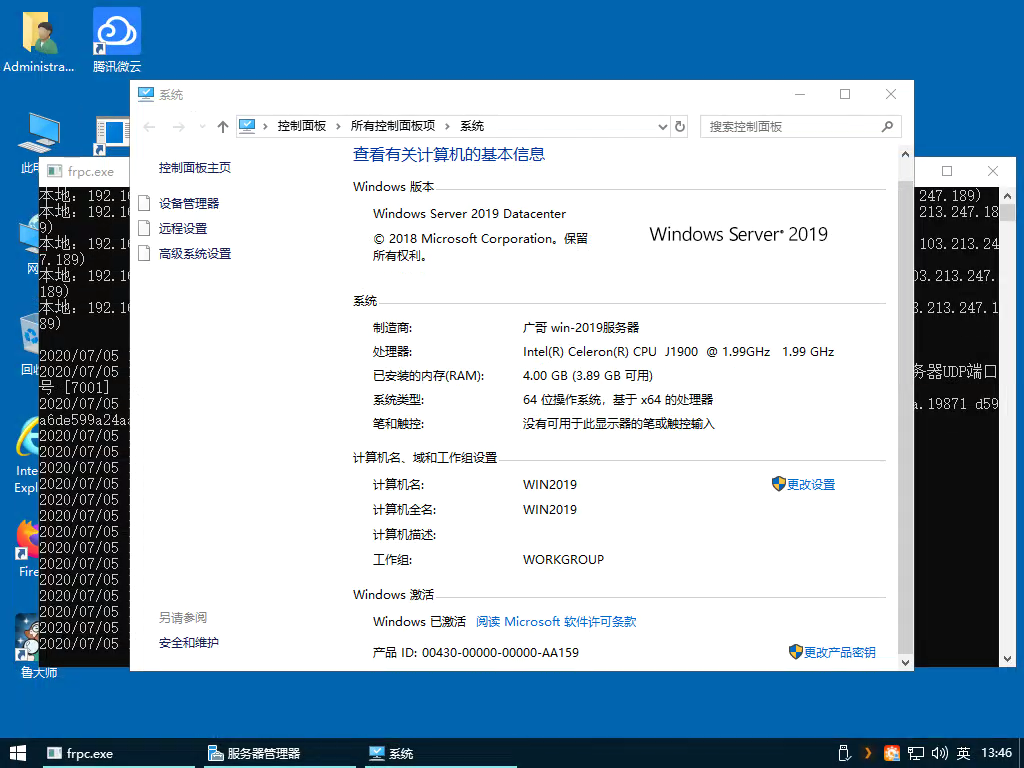1024x768 pixels.
Task: Click the manufacturer value "广哥 win-2019服务器"
Action: pyautogui.click(x=581, y=327)
